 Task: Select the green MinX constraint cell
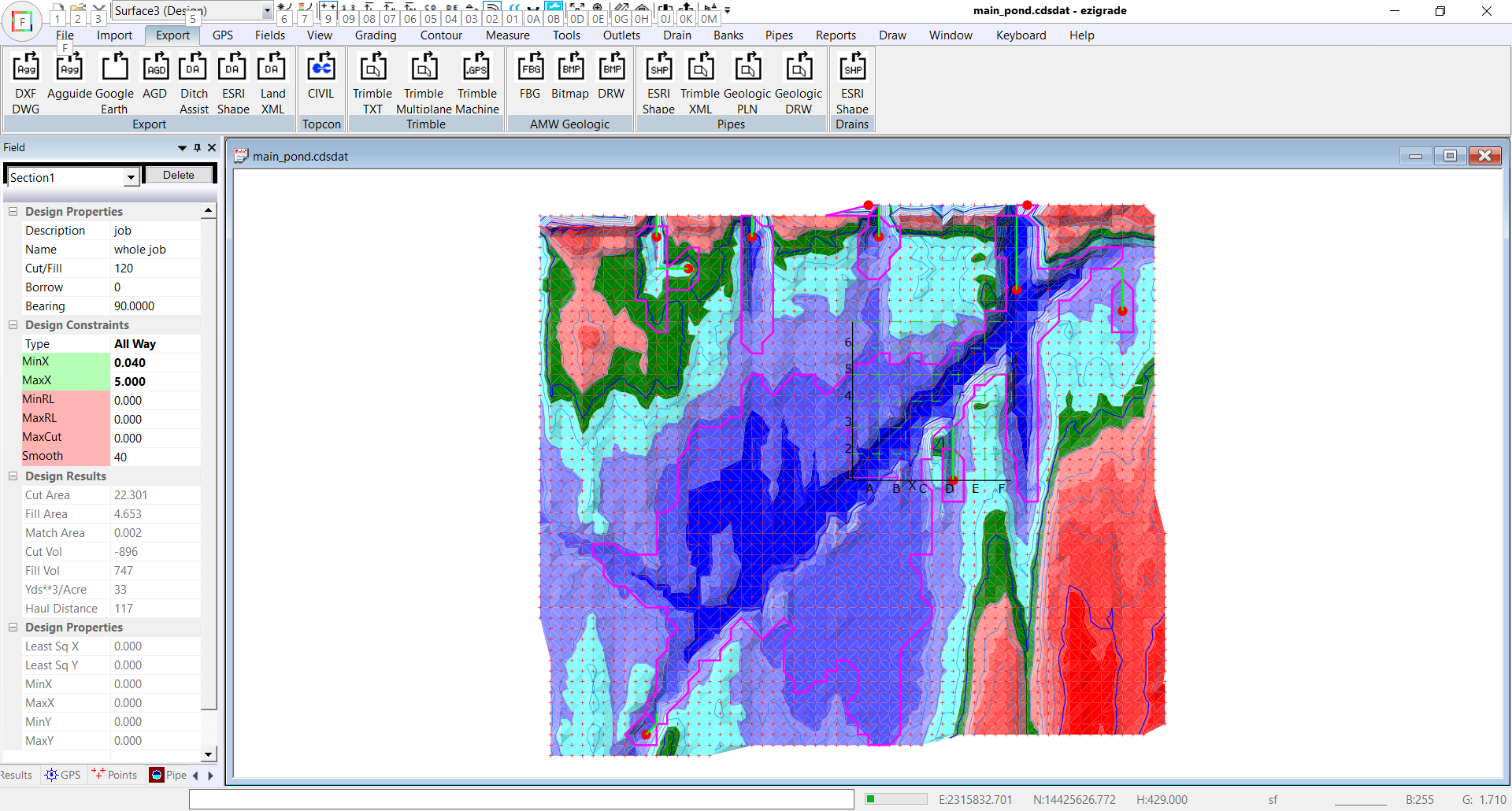coord(66,362)
